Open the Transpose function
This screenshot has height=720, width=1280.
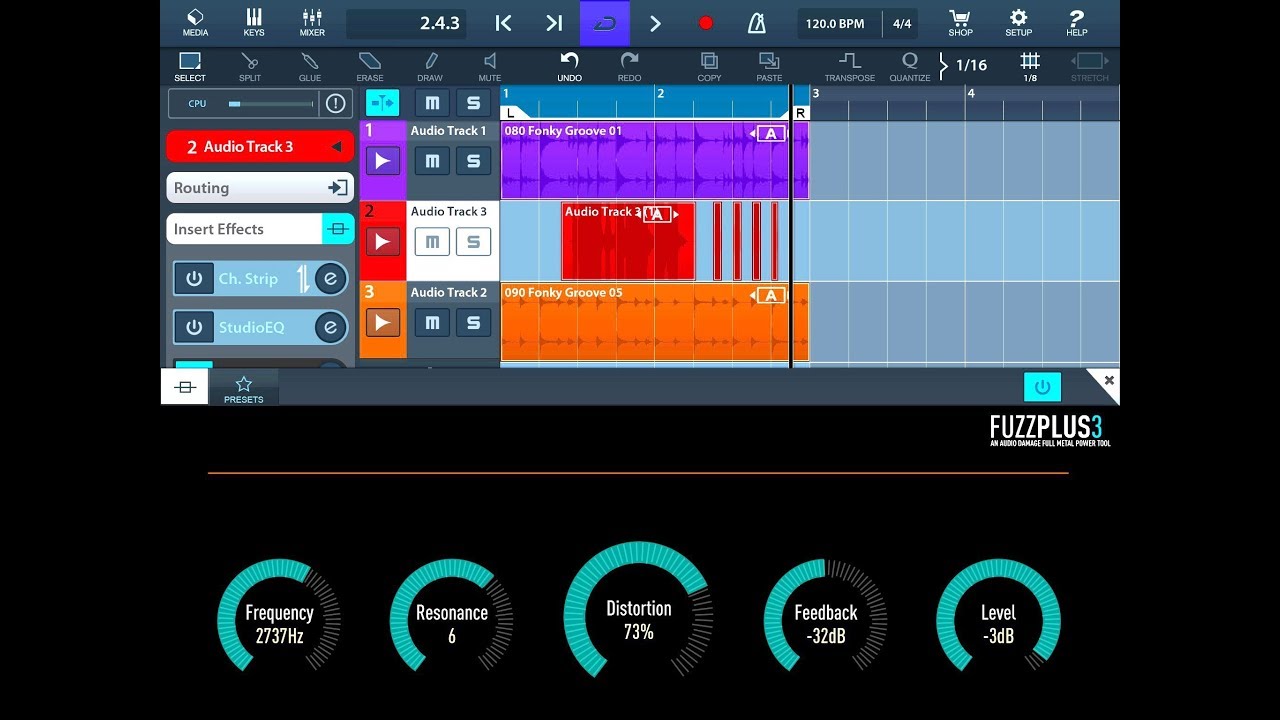click(x=850, y=67)
